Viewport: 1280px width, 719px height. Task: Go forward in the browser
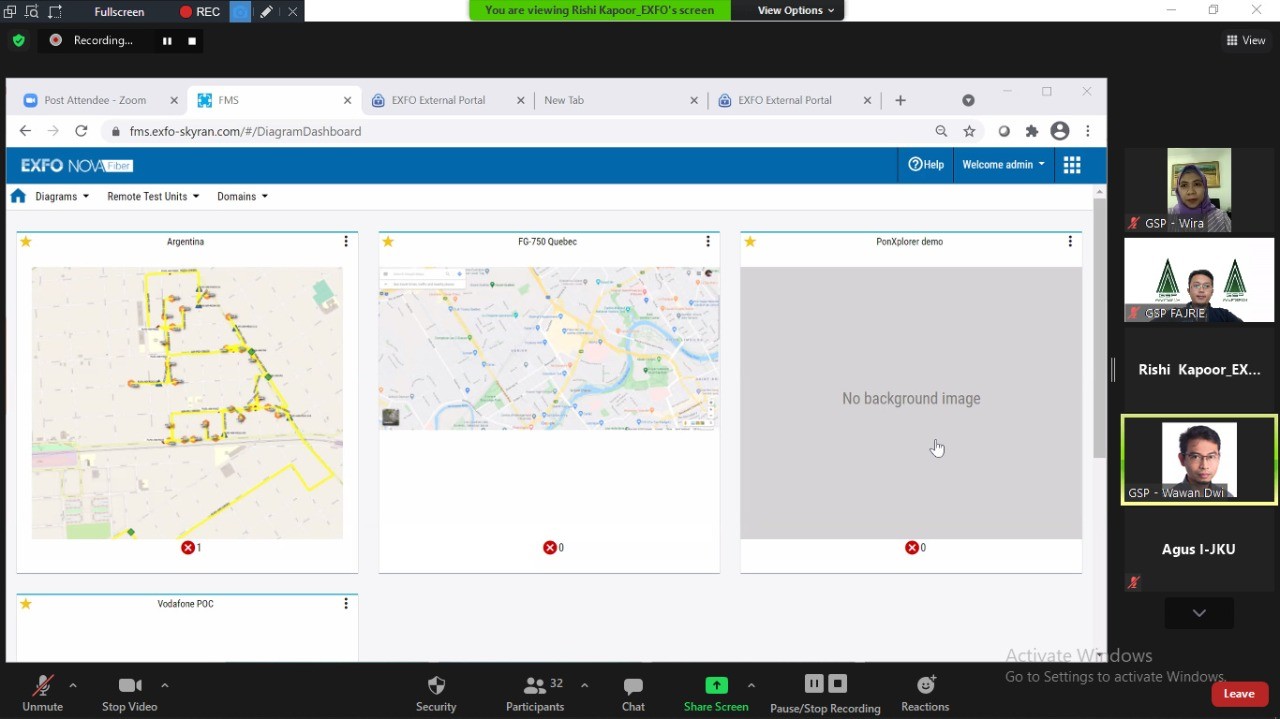coord(53,131)
